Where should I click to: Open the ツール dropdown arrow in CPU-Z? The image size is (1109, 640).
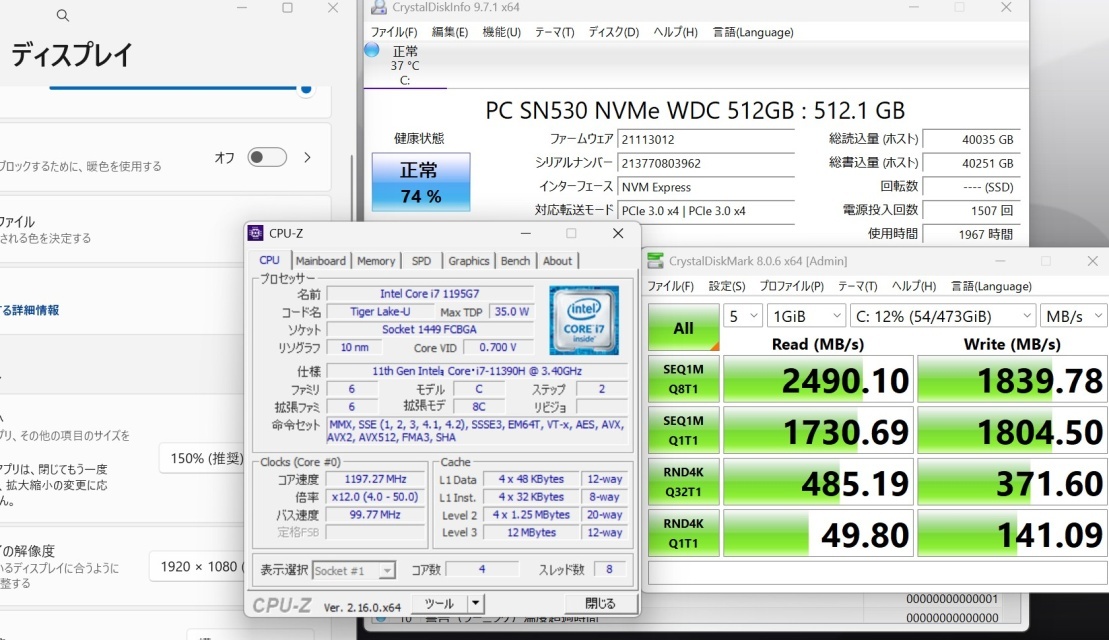tap(475, 603)
